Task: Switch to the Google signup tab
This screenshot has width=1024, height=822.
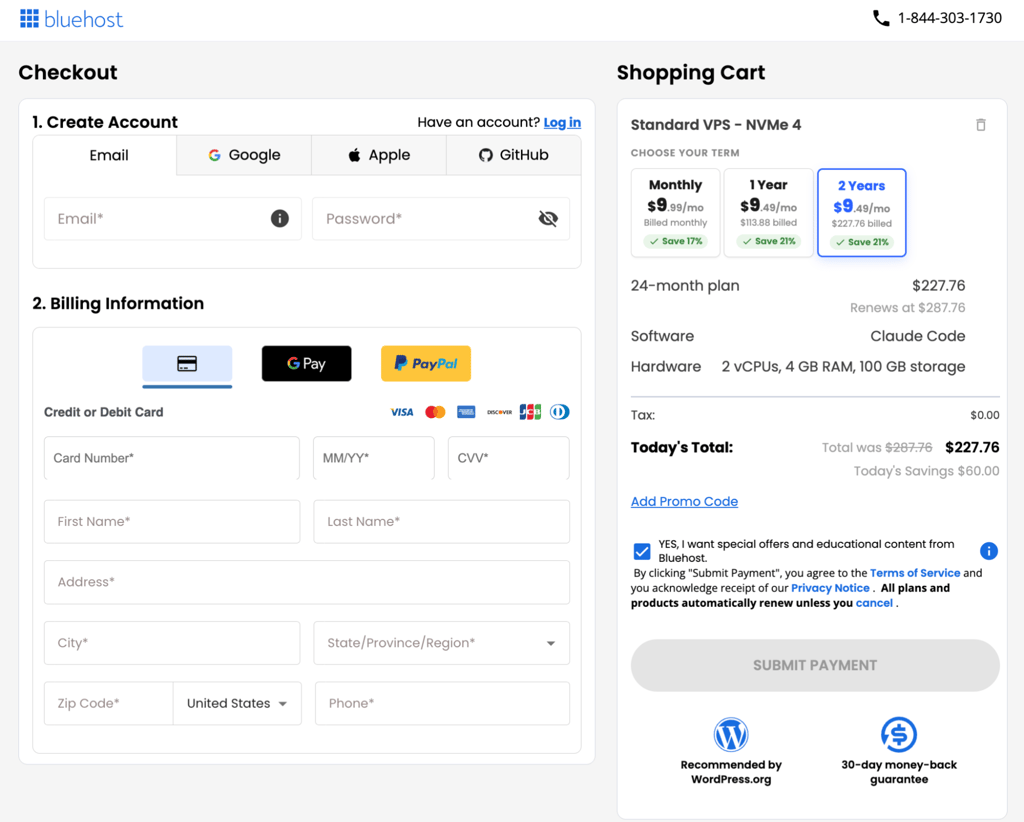Action: [x=244, y=155]
